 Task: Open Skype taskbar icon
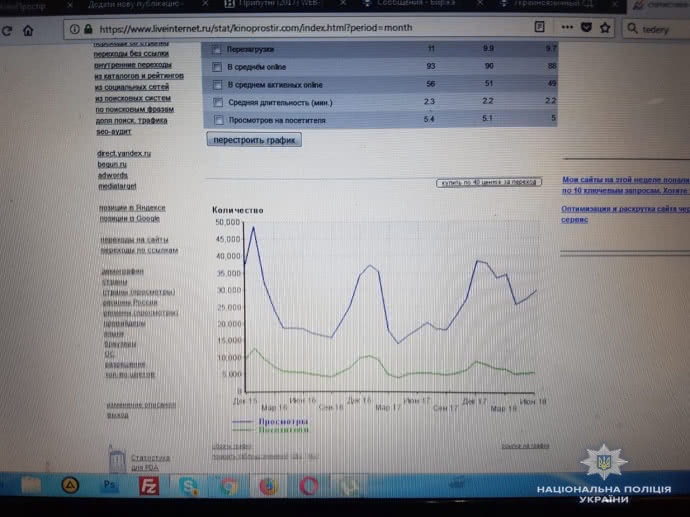click(189, 487)
